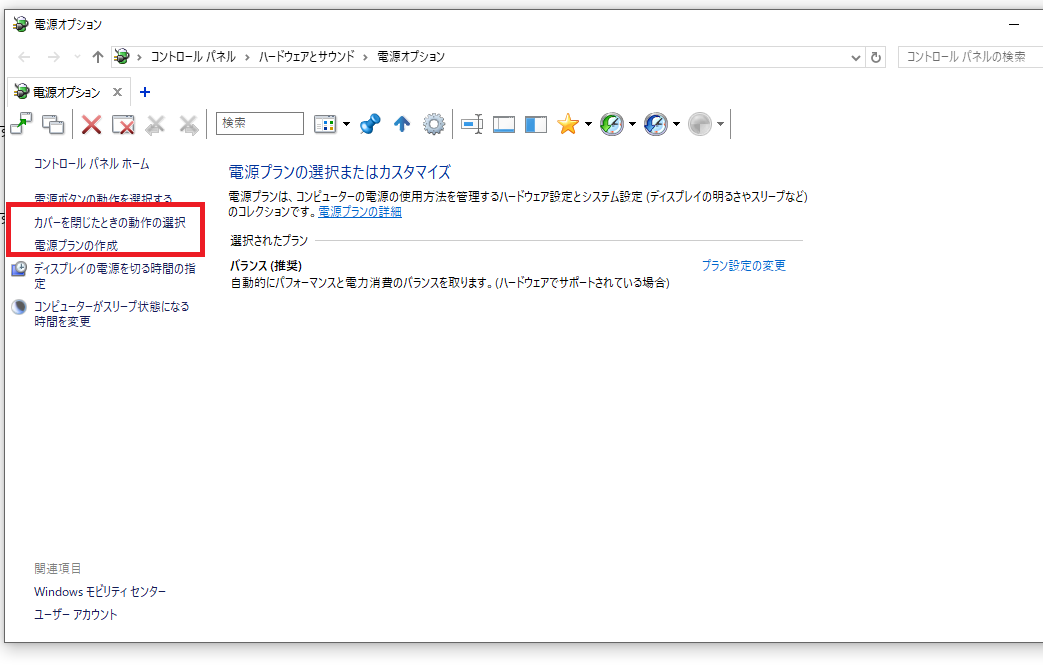Open recent locations dropdown arrow
Image resolution: width=1043 pixels, height=667 pixels.
pos(77,57)
